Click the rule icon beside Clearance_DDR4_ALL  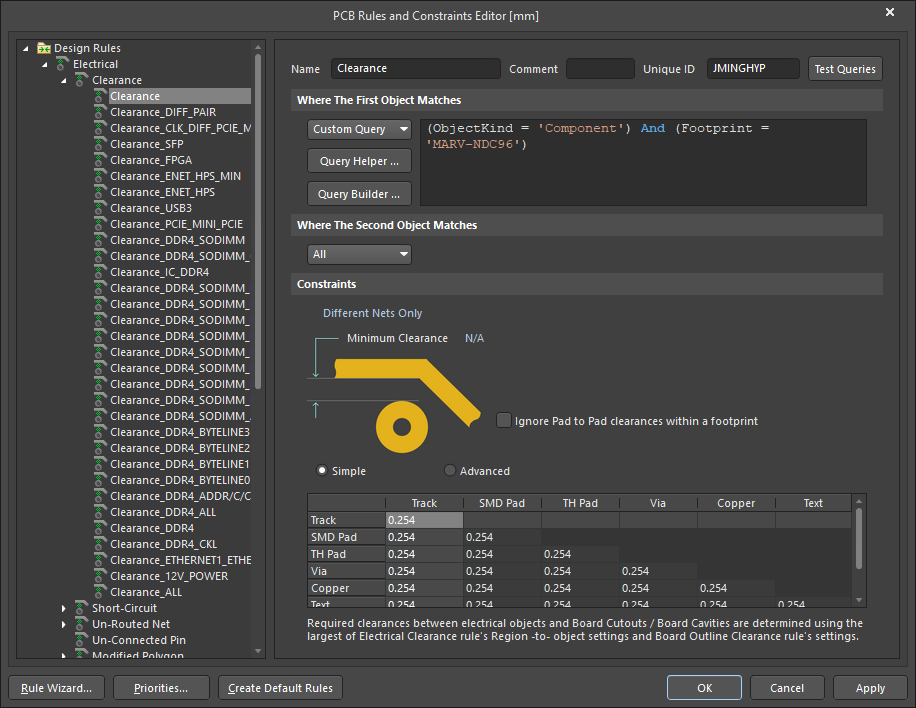pos(100,512)
